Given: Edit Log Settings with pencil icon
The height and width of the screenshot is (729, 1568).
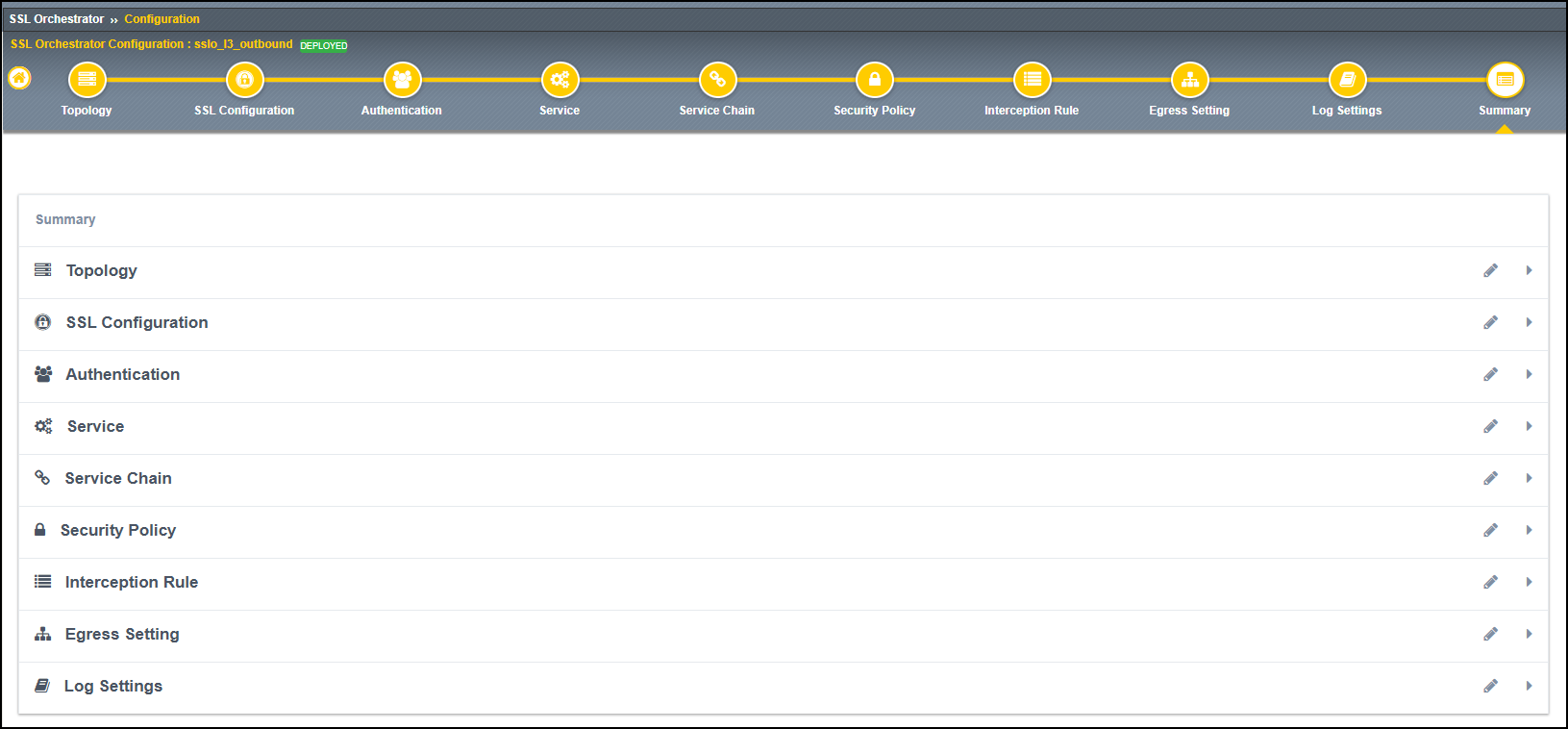Looking at the screenshot, I should [x=1490, y=686].
